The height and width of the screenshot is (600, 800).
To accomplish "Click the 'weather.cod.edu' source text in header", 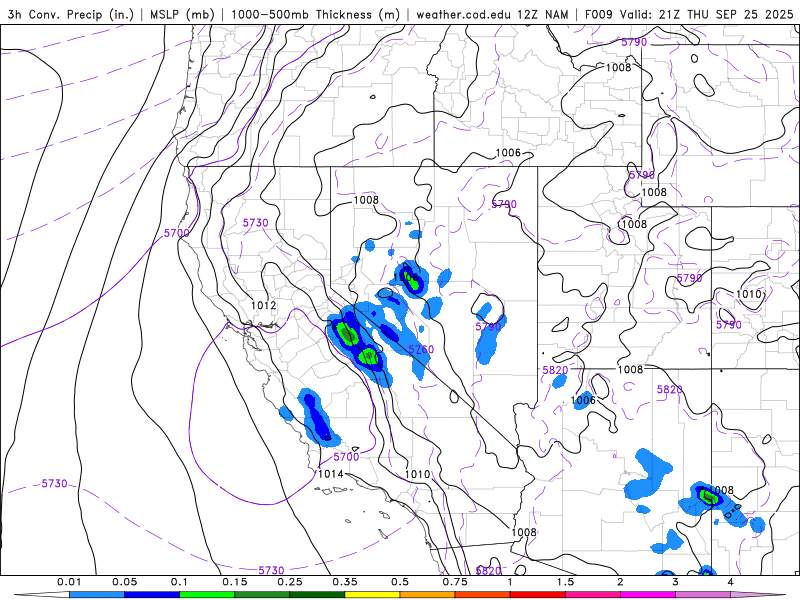I will (x=463, y=14).
